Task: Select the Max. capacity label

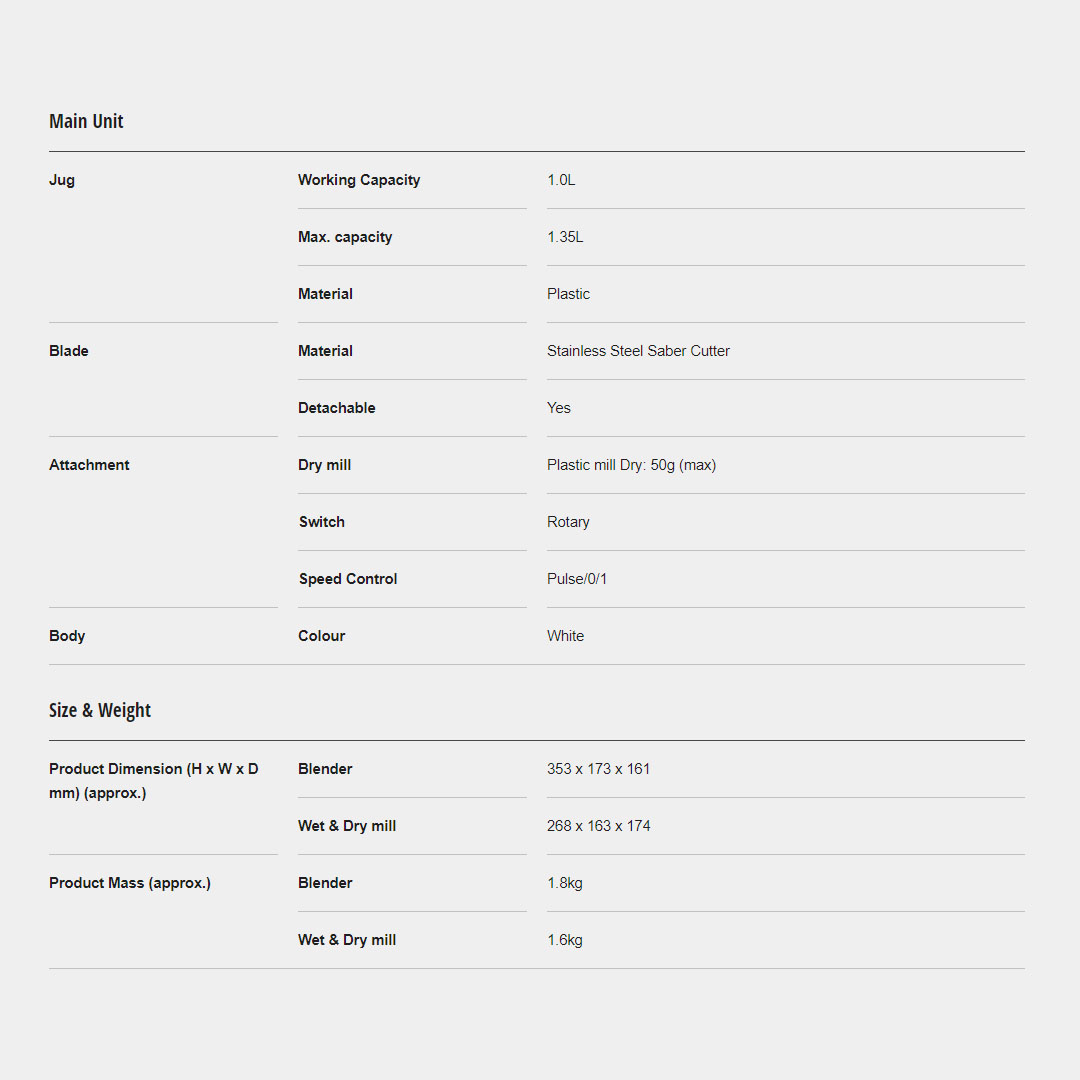Action: [x=345, y=237]
